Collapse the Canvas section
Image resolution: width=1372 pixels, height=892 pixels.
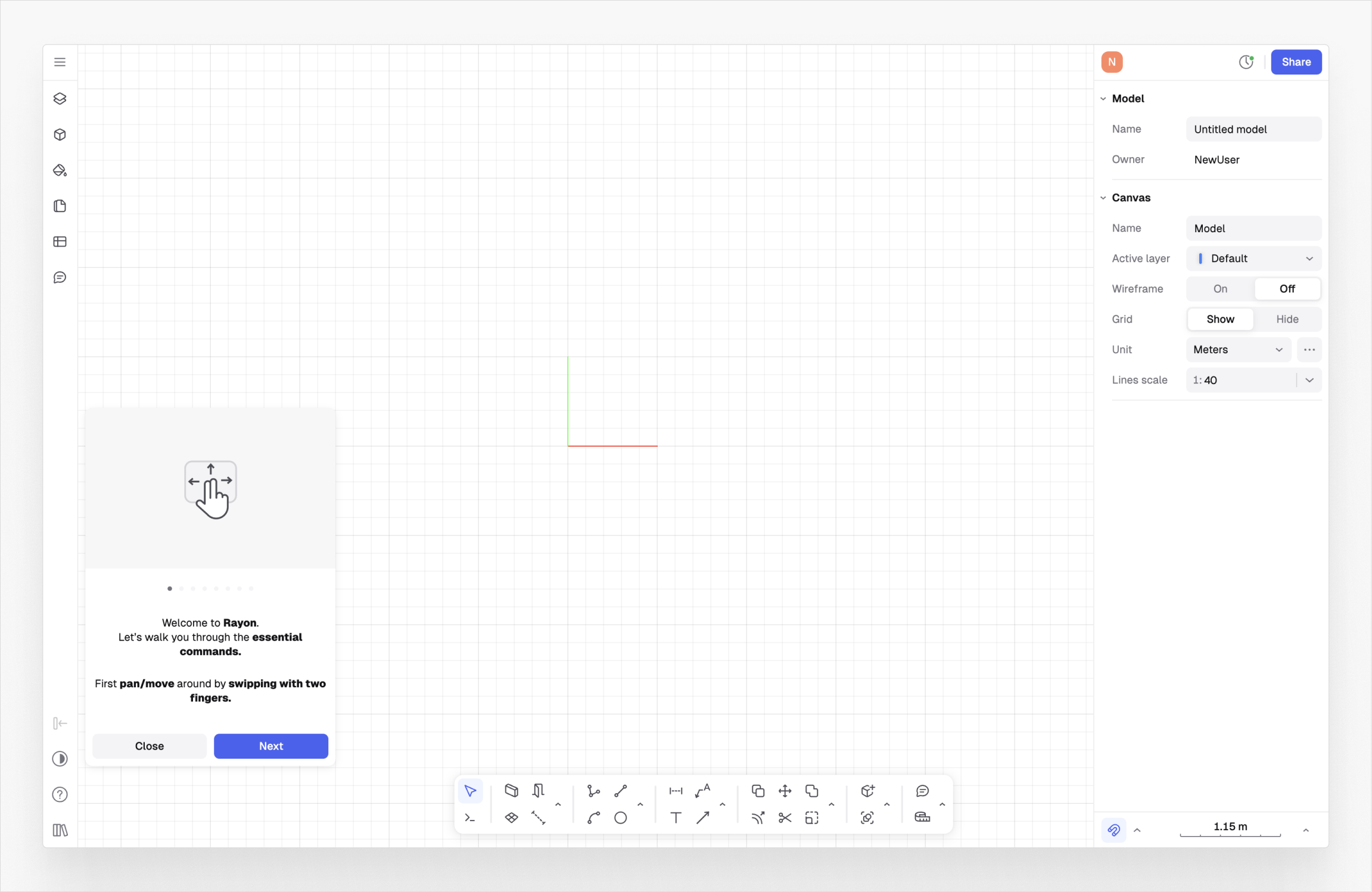pyautogui.click(x=1103, y=198)
